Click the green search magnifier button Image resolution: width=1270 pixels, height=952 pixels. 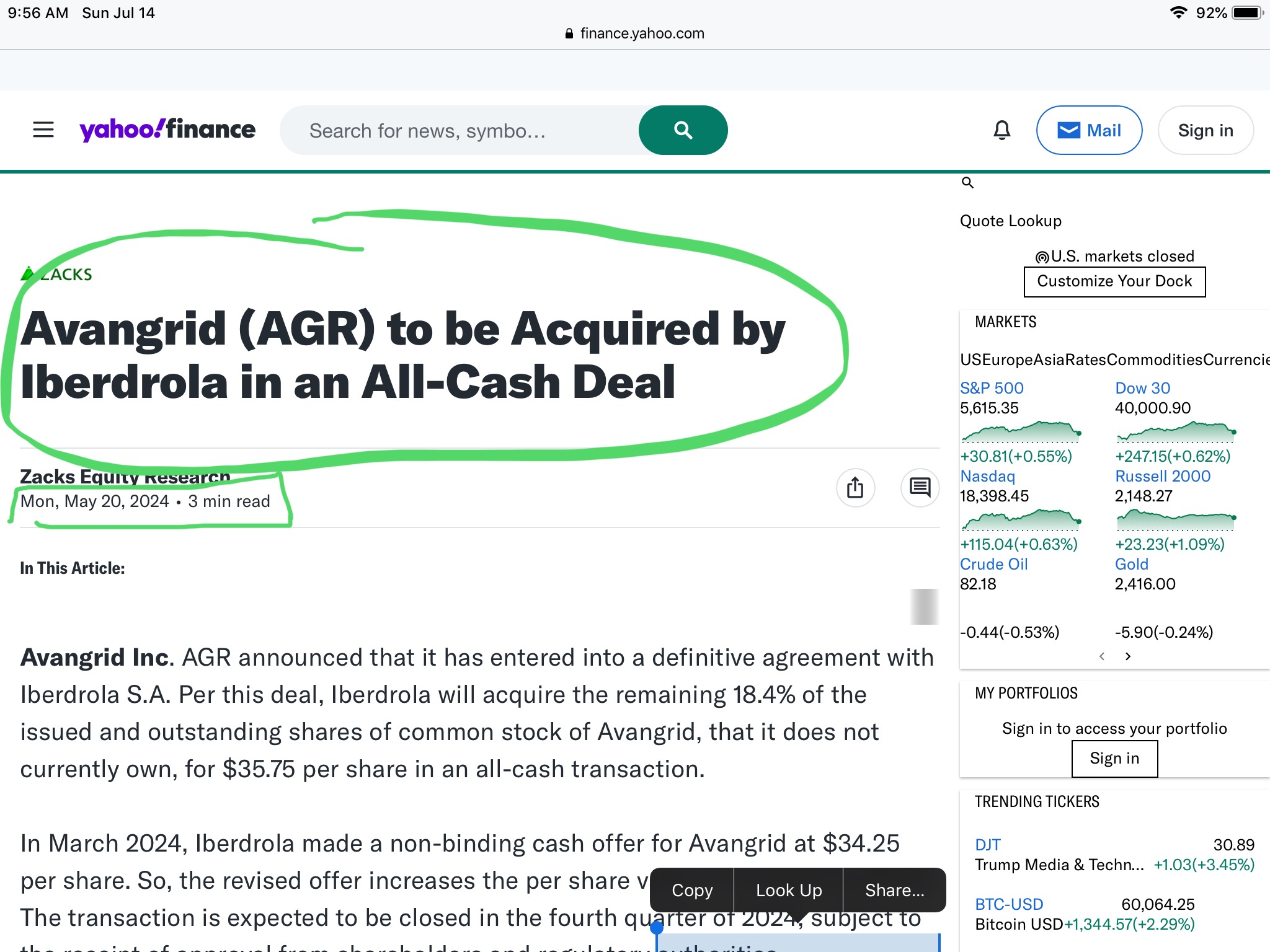coord(683,130)
